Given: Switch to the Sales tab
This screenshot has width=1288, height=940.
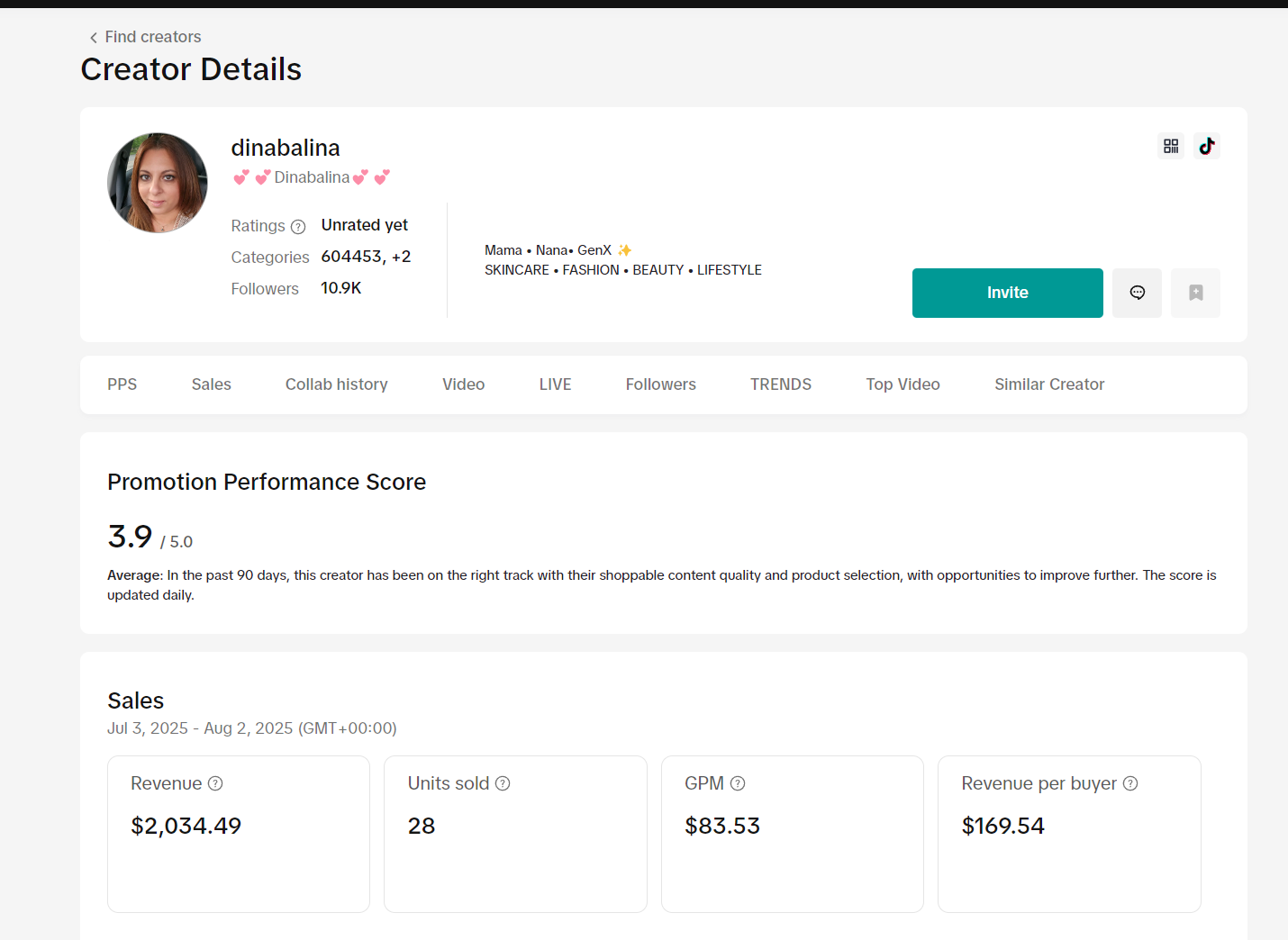Looking at the screenshot, I should pyautogui.click(x=212, y=384).
